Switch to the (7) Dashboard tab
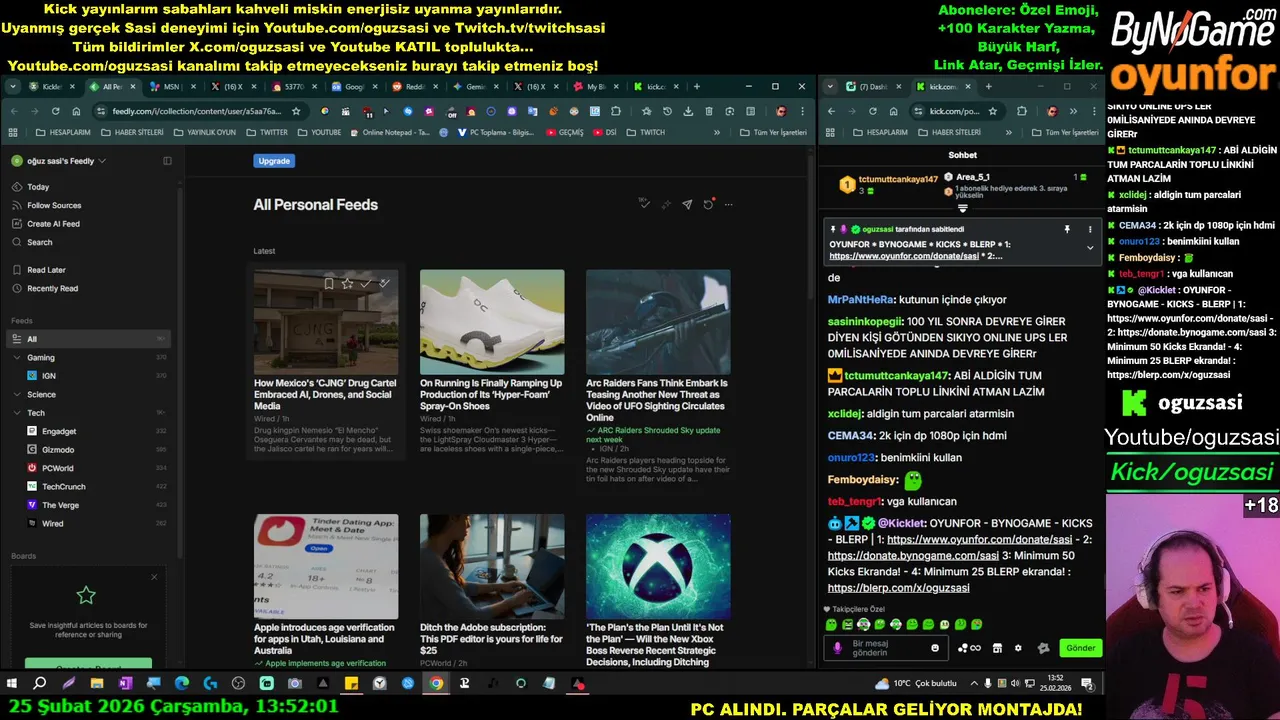This screenshot has height=720, width=1280. (873, 87)
